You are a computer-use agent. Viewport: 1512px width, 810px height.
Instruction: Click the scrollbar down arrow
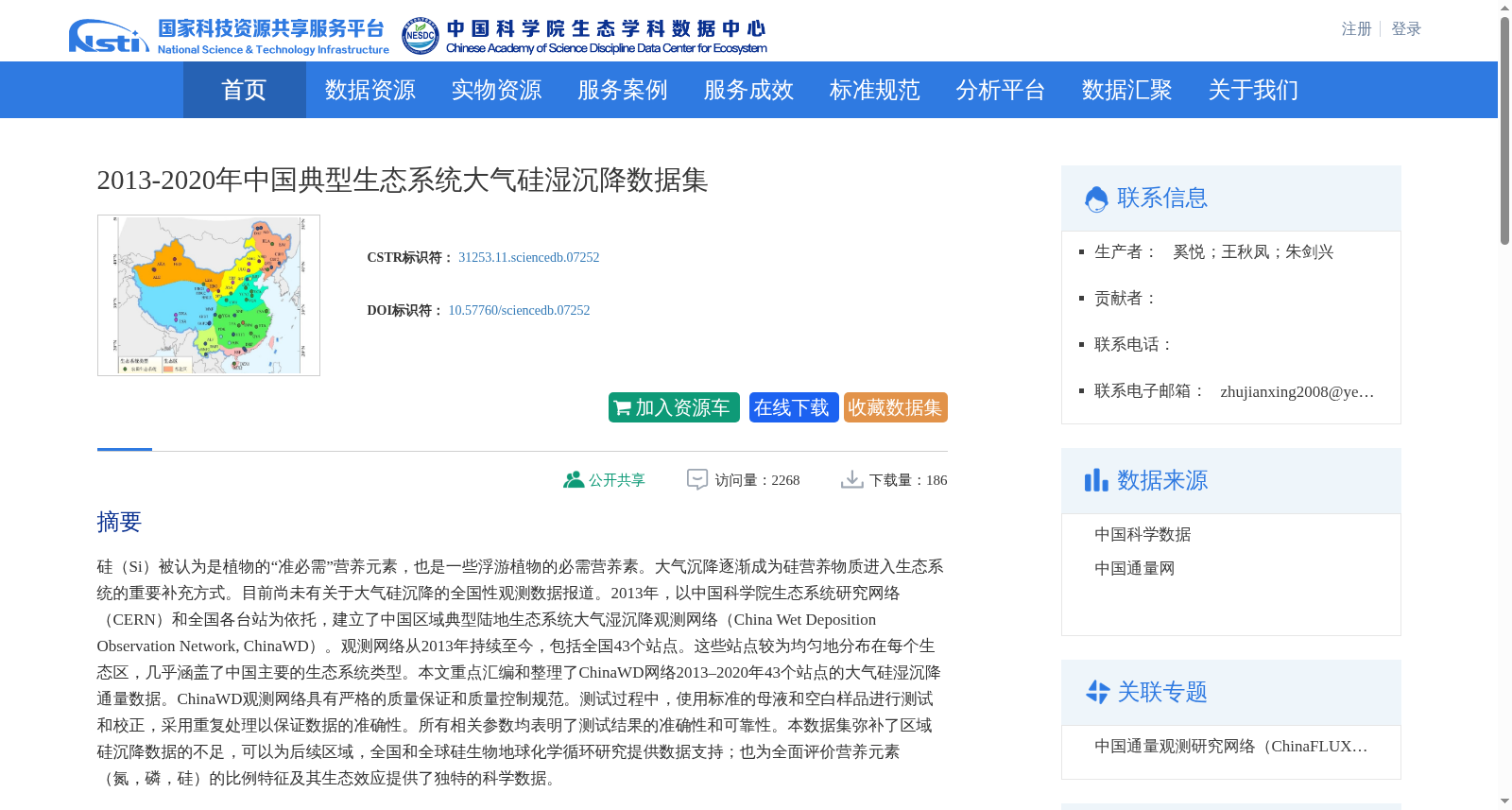click(1504, 801)
